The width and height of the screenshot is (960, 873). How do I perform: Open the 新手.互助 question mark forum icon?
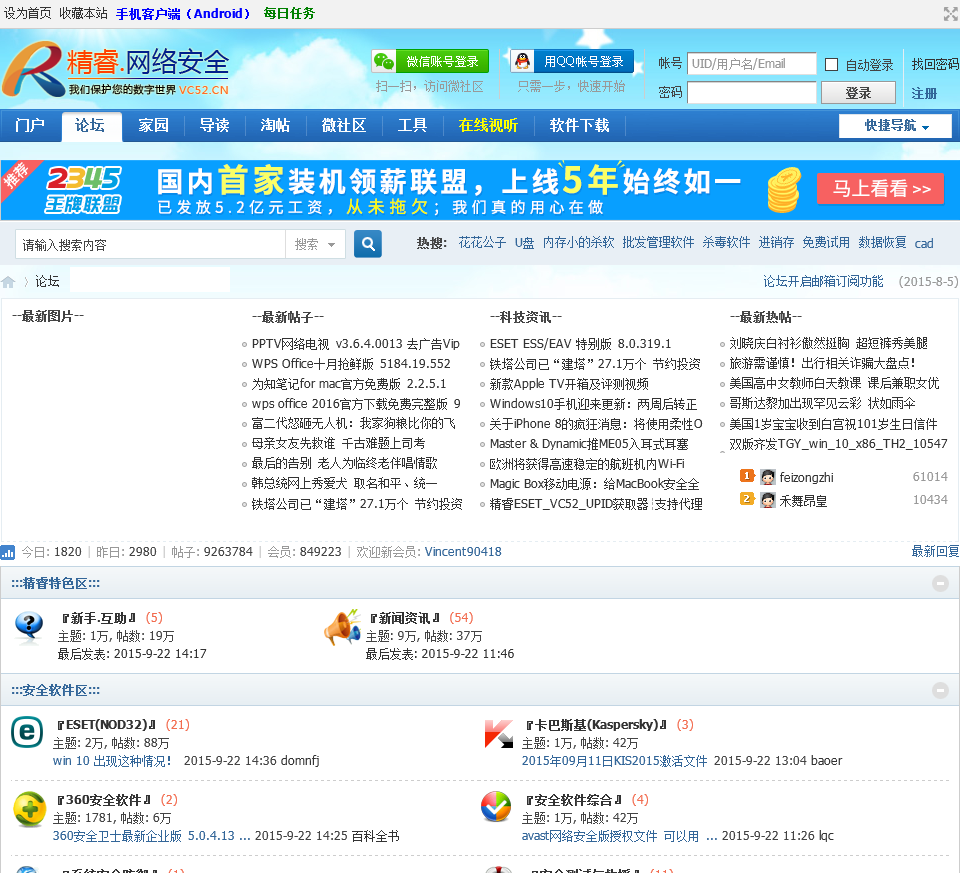pyautogui.click(x=29, y=628)
